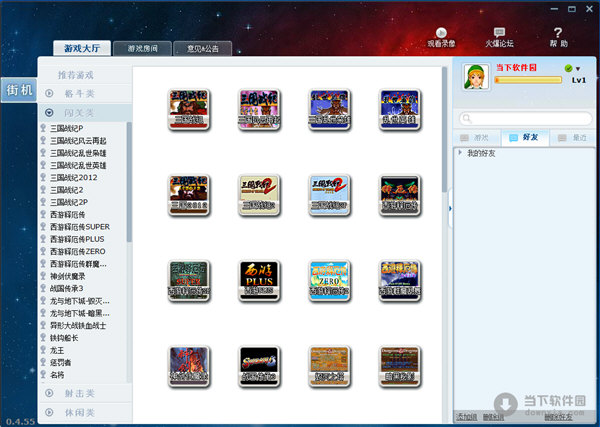
Task: Select 三国战纪风云再起 in the sidebar list
Action: [78, 141]
